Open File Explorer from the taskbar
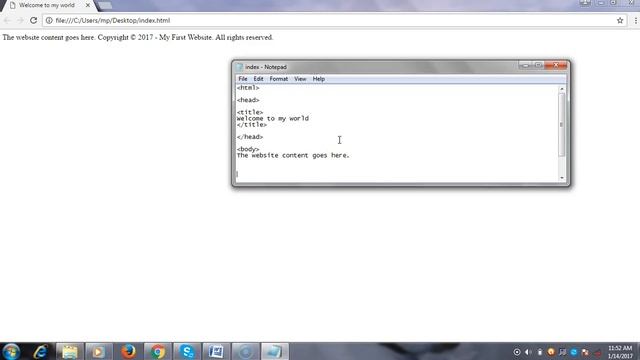The width and height of the screenshot is (640, 360). pyautogui.click(x=69, y=351)
